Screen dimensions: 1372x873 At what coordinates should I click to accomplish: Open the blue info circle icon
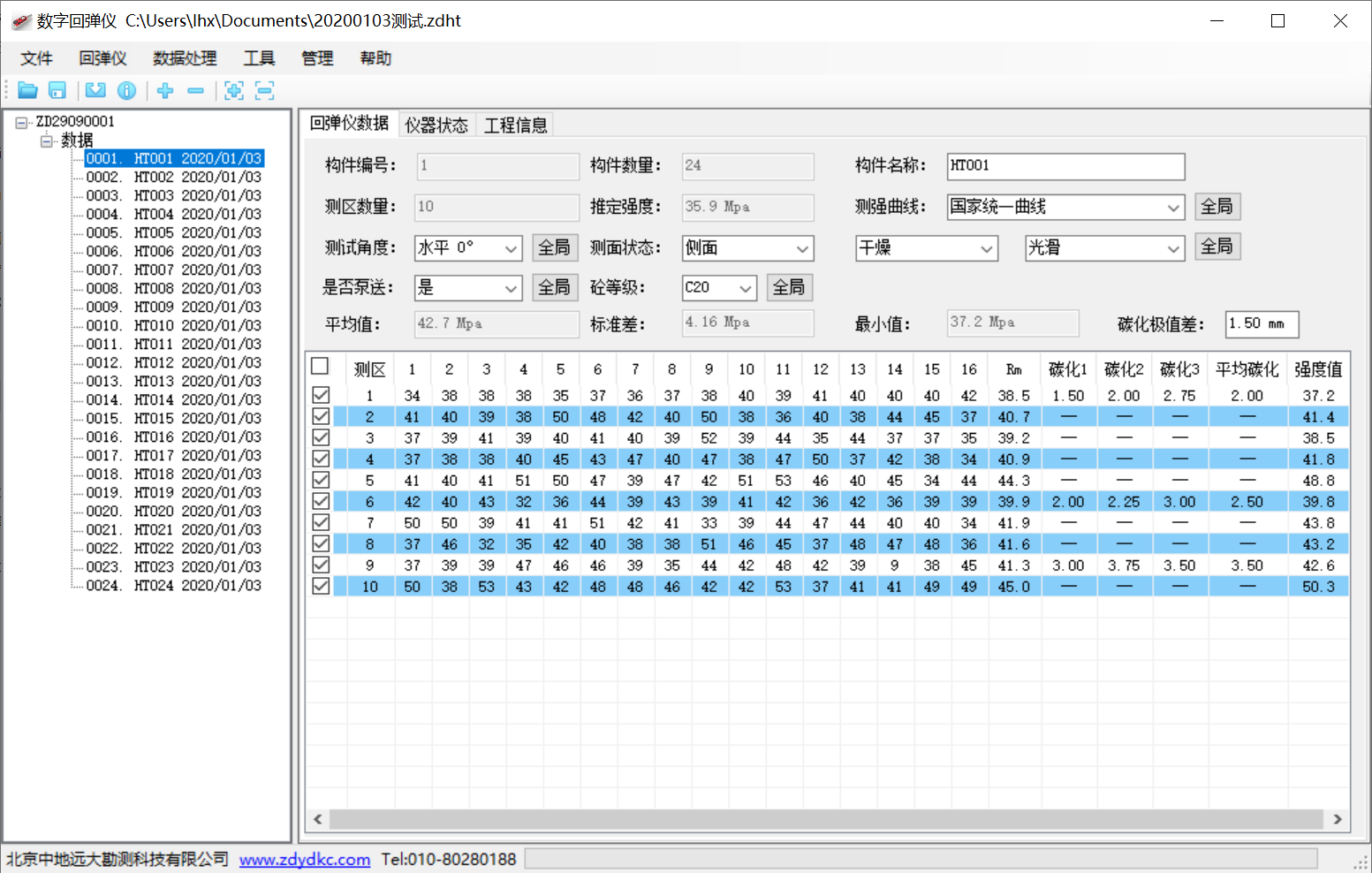click(127, 90)
